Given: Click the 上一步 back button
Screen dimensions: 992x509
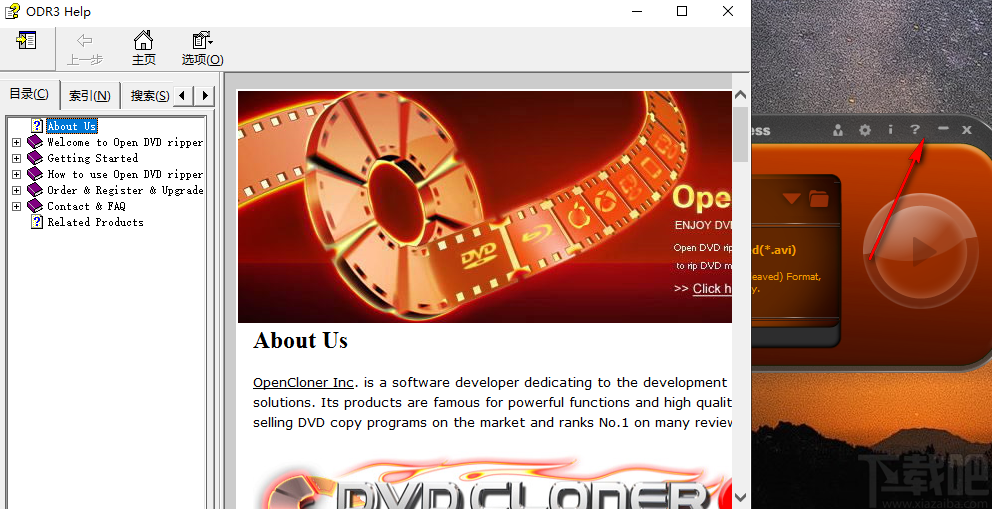Looking at the screenshot, I should (x=85, y=49).
